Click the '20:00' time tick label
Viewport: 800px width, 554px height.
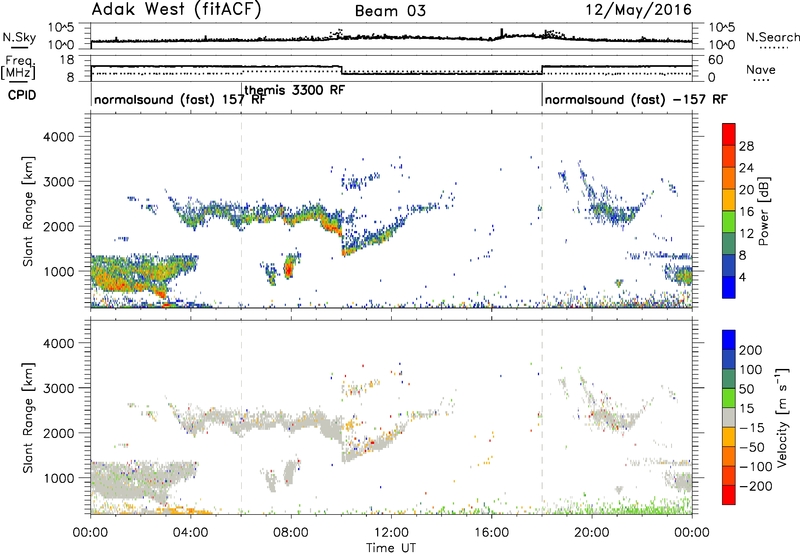(591, 533)
